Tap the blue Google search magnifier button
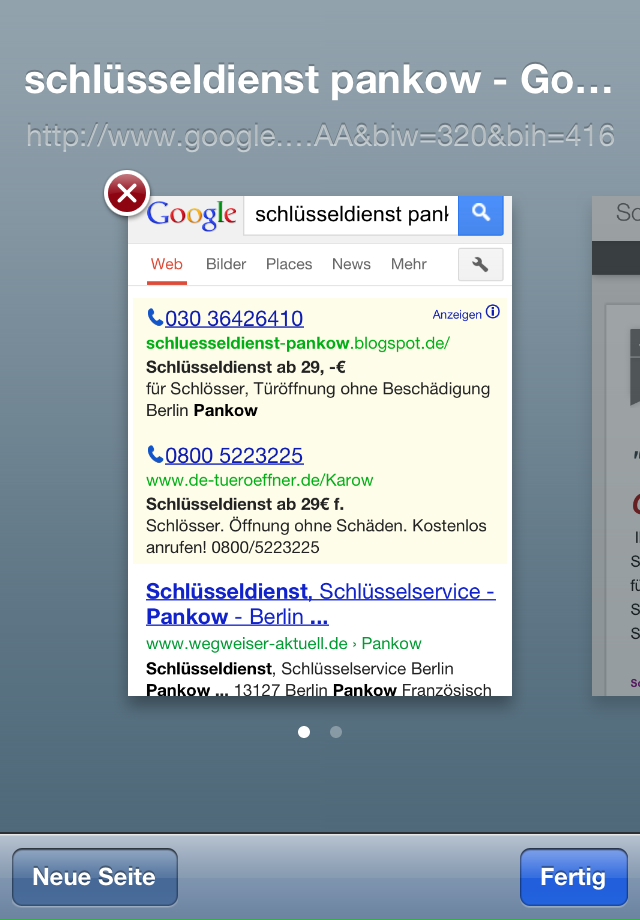 480,215
